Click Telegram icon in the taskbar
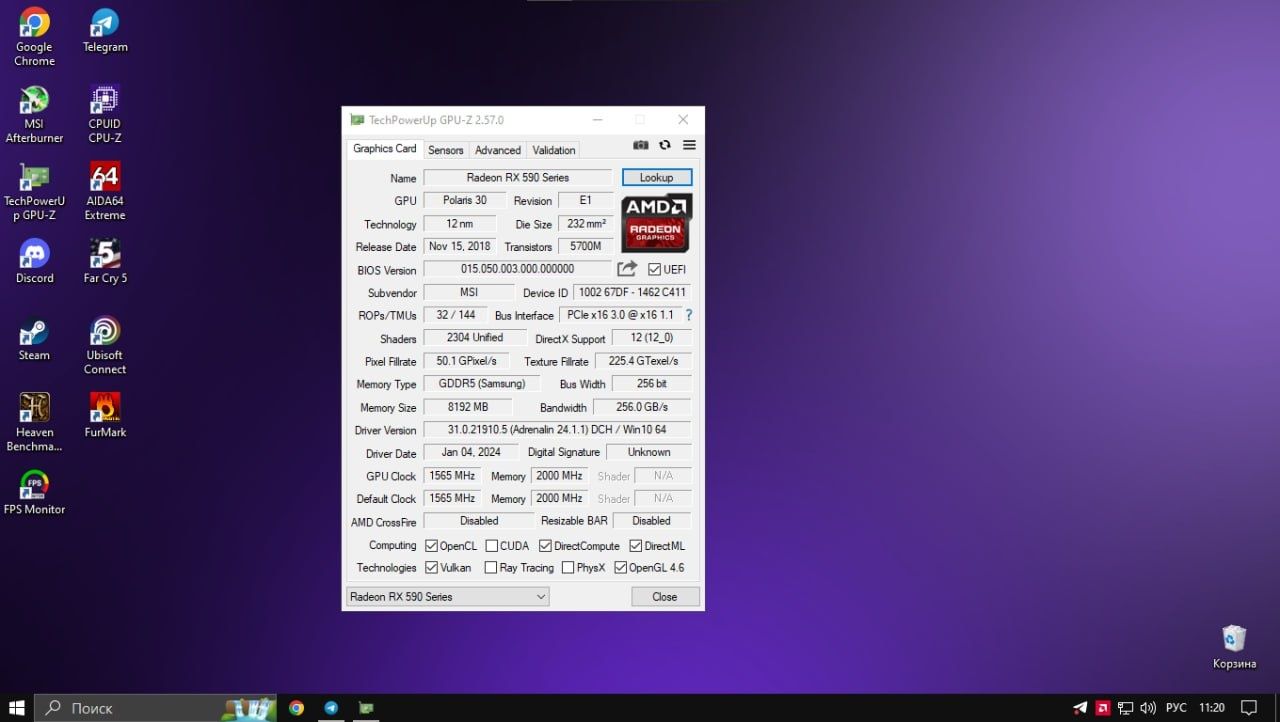This screenshot has height=722, width=1280. (331, 708)
